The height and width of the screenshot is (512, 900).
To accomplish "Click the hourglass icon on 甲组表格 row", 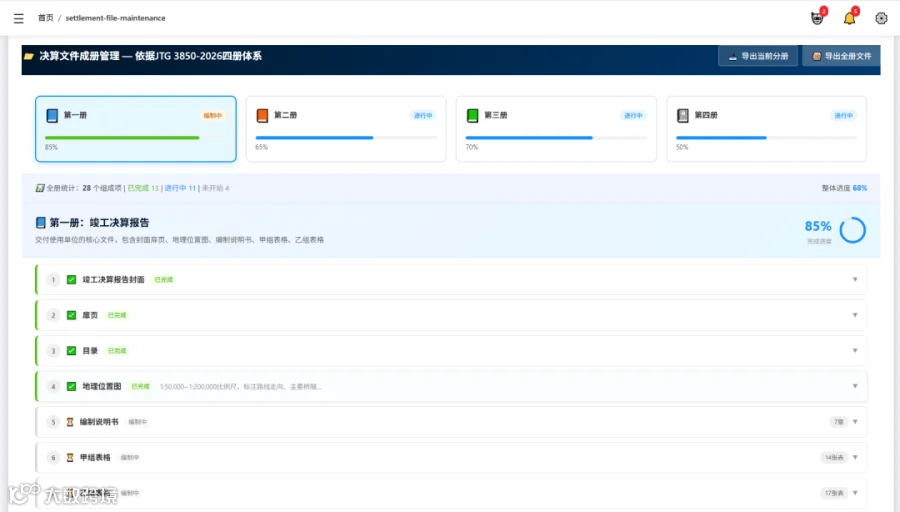I will pyautogui.click(x=70, y=457).
